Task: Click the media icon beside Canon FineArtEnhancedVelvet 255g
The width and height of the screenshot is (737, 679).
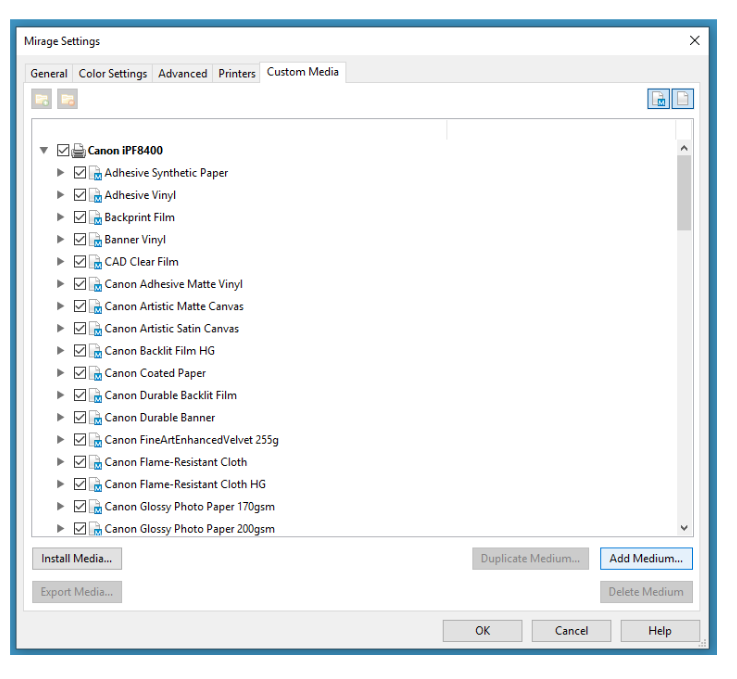Action: coord(96,440)
